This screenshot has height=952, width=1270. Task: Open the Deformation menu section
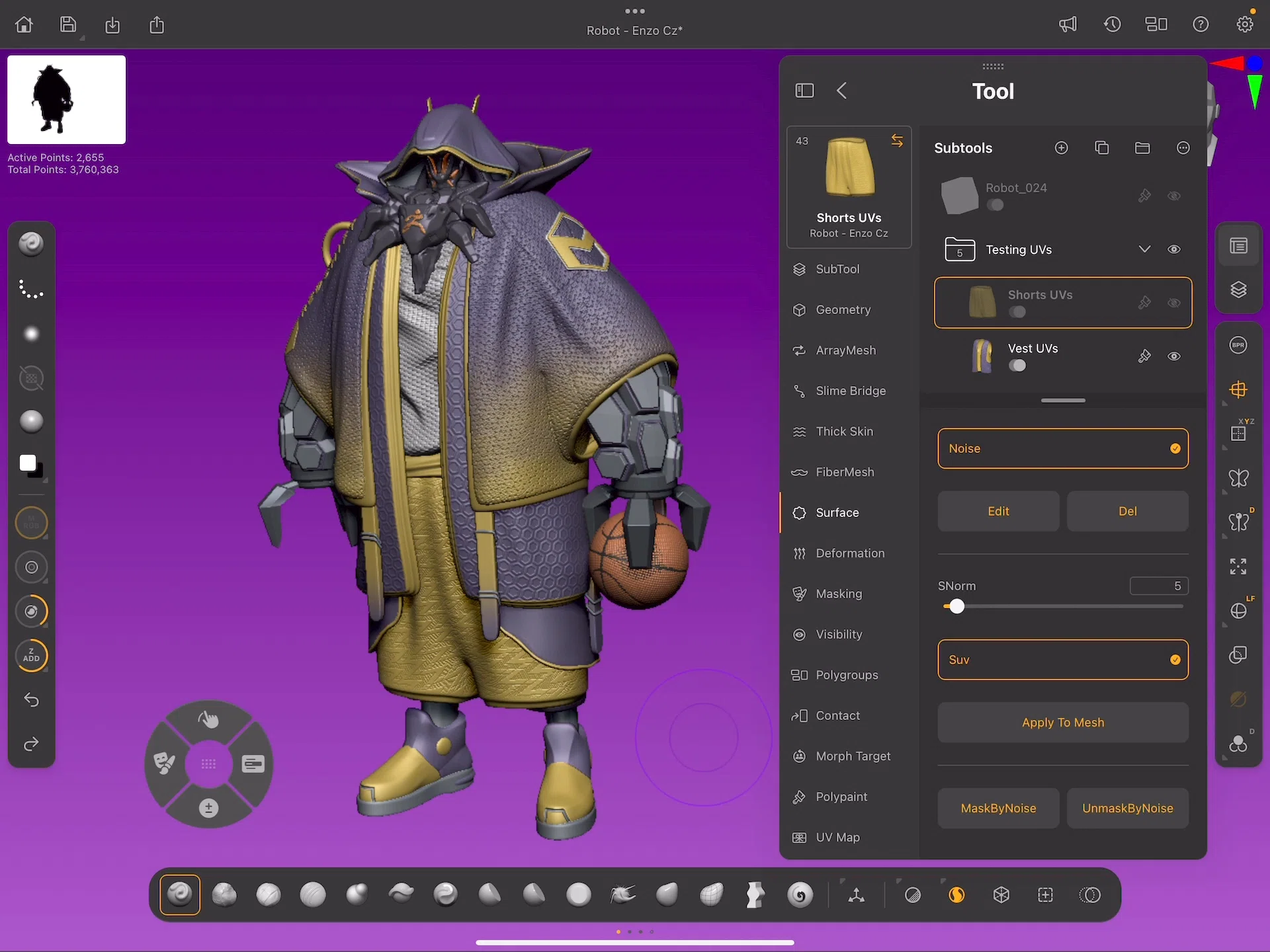pos(849,553)
